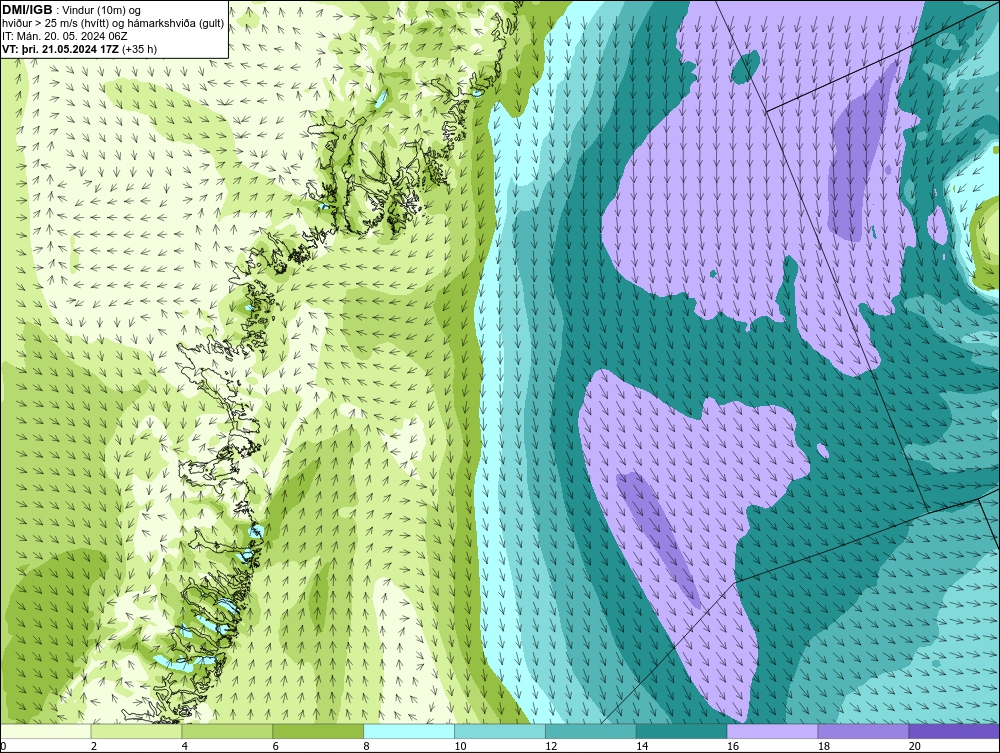The height and width of the screenshot is (753, 1000).
Task: Click the light cyan 8–10 m/s swatch
Action: coord(409,731)
